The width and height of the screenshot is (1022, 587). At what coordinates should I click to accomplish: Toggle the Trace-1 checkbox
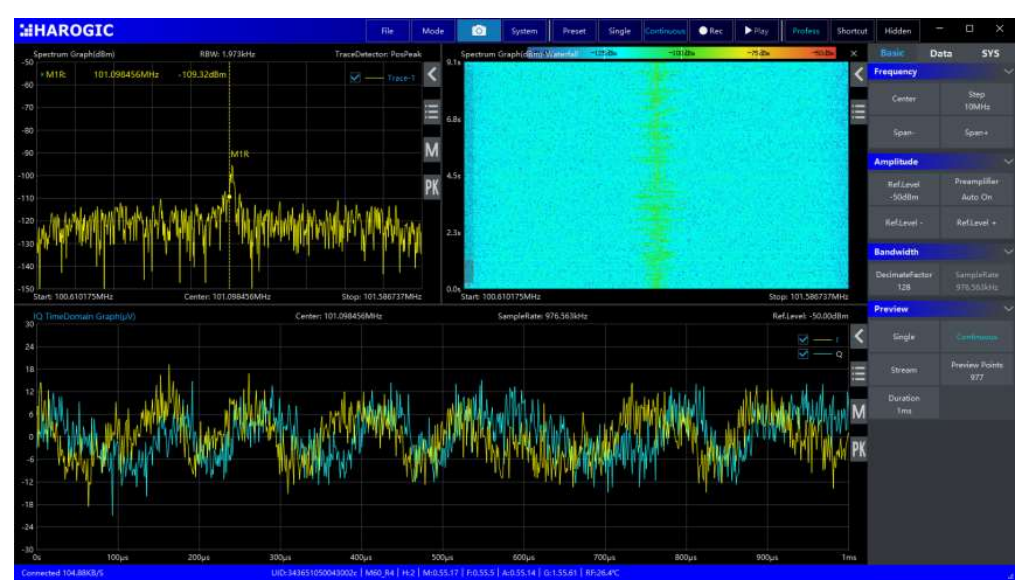(x=355, y=78)
